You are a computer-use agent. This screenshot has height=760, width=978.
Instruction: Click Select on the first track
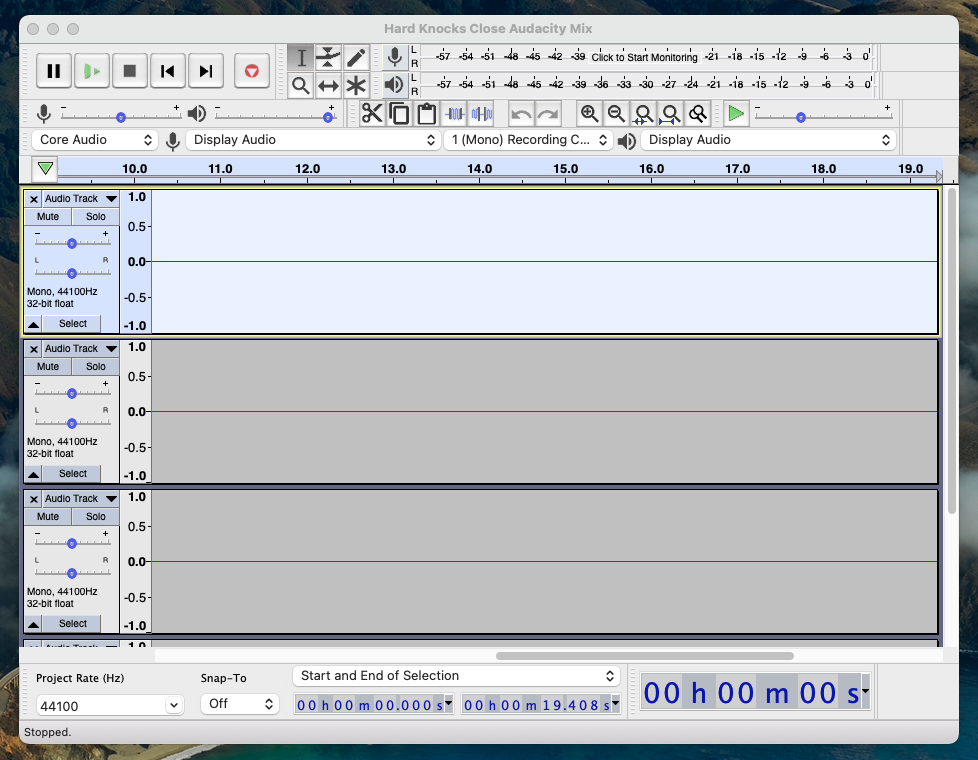point(72,324)
